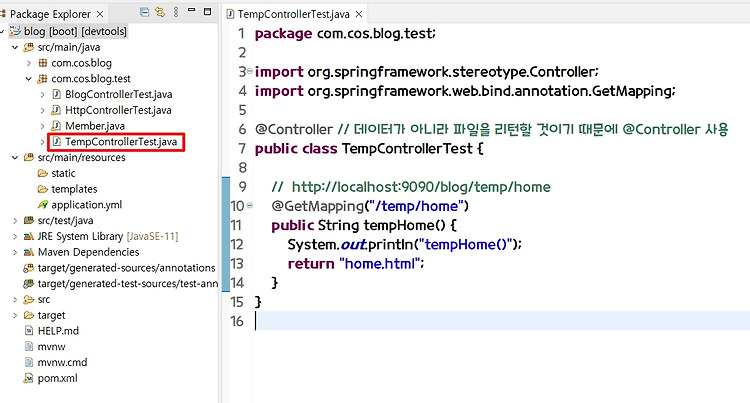Viewport: 750px width, 403px height.
Task: Click the target folder icon
Action: pos(29,316)
